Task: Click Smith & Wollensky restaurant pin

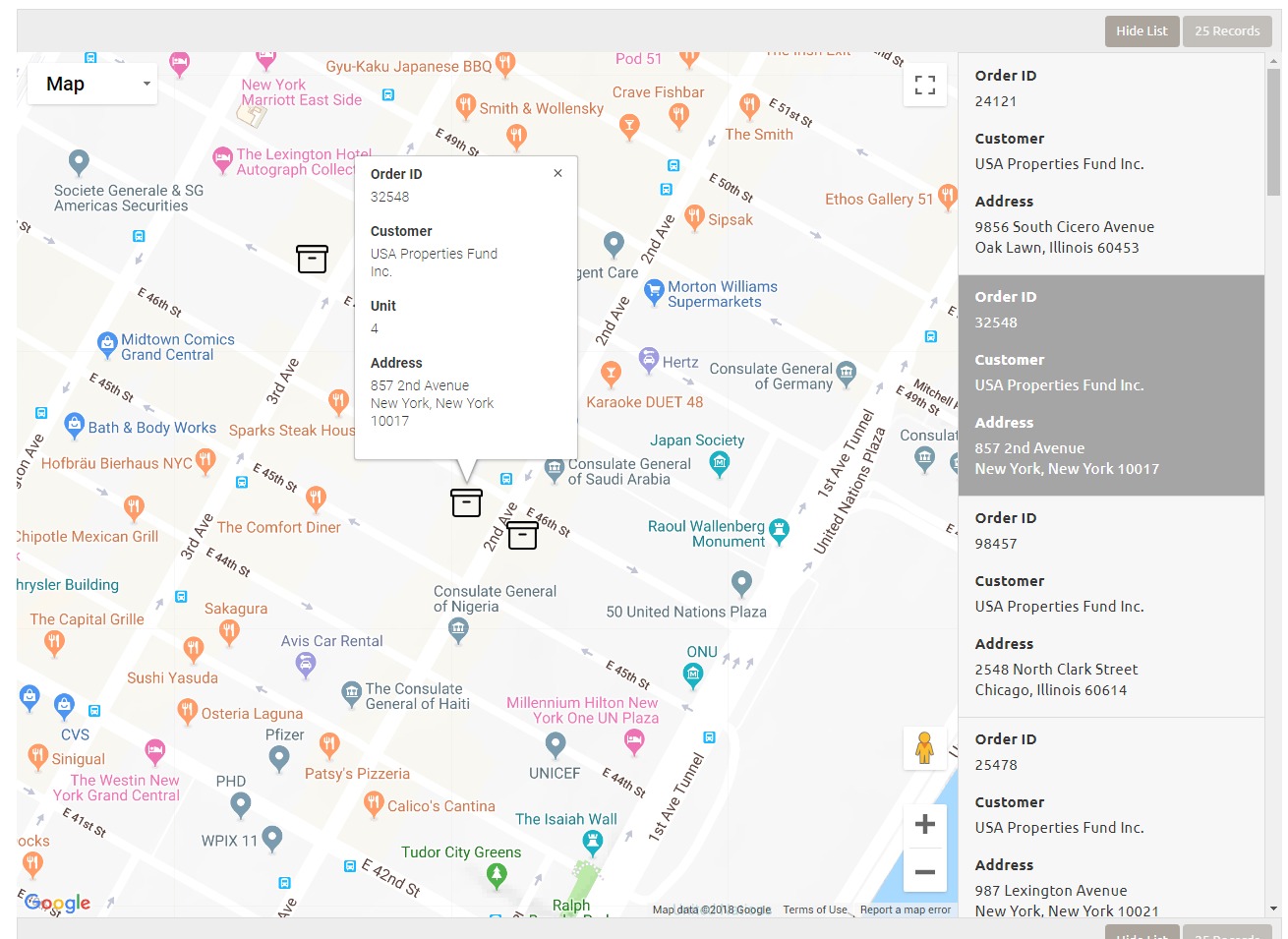Action: (466, 106)
